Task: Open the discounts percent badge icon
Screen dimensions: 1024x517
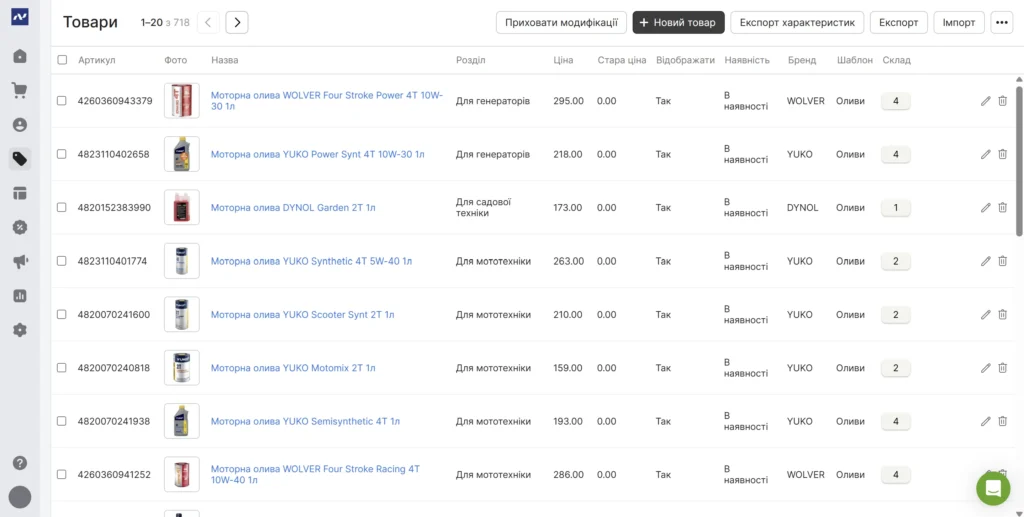Action: pos(20,227)
